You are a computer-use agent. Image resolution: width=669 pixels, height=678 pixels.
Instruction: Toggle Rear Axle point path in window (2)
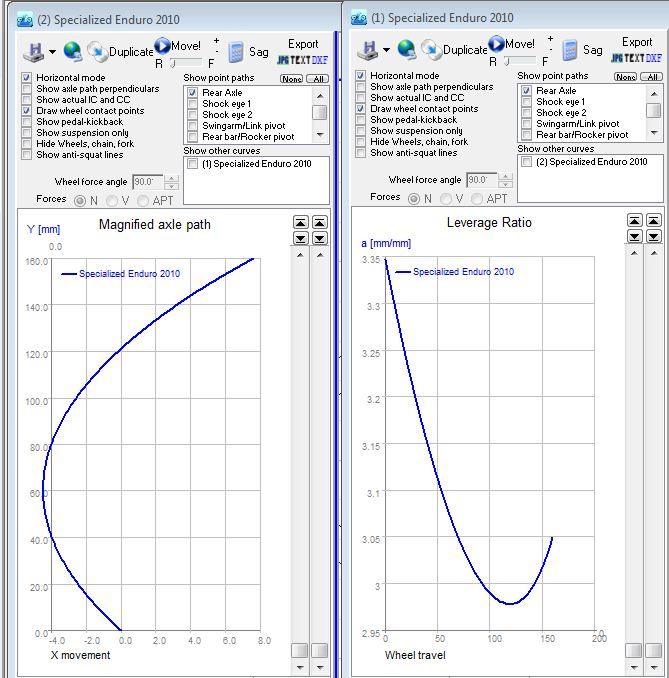pyautogui.click(x=192, y=93)
